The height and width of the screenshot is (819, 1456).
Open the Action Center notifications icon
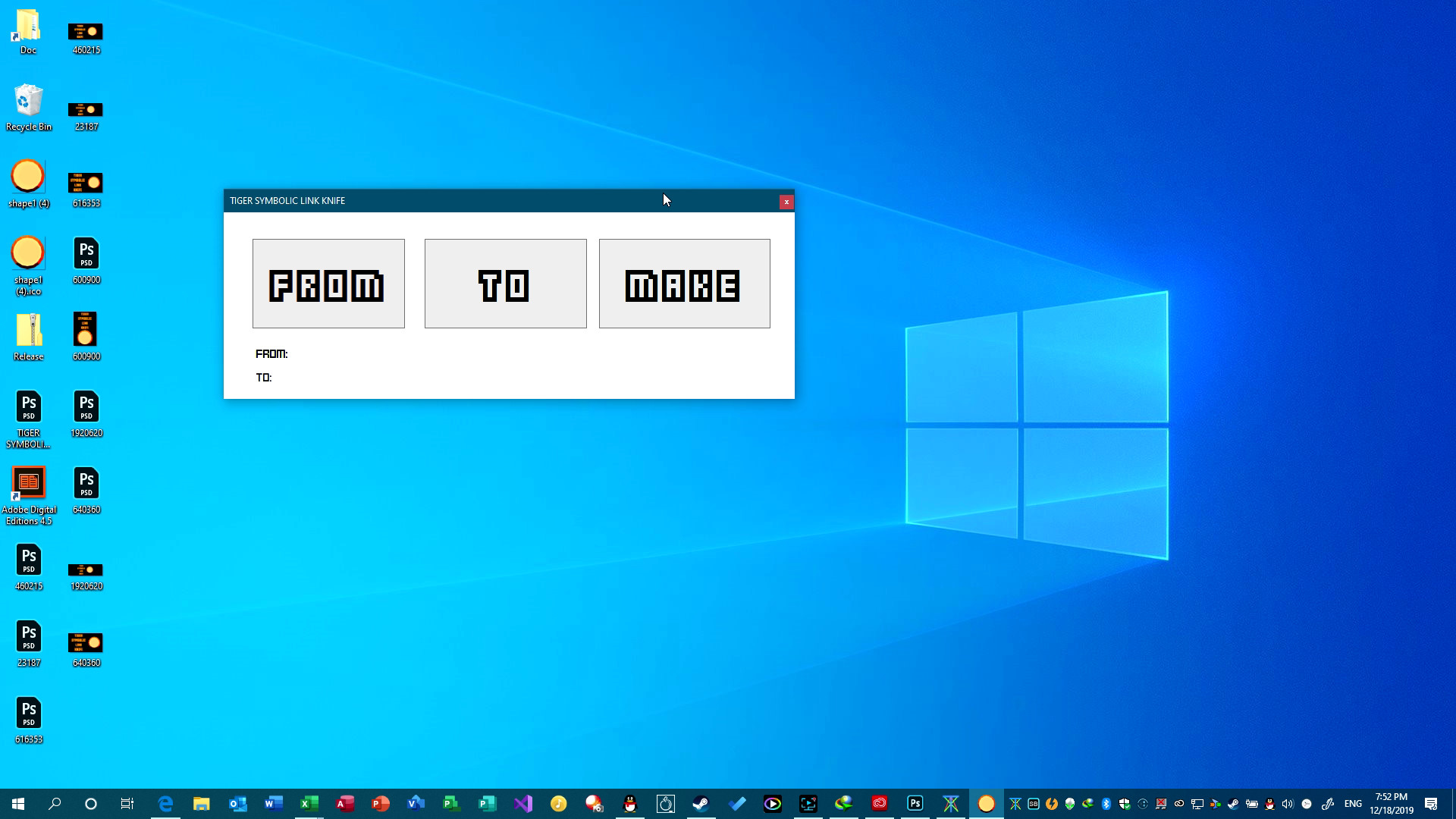(1431, 803)
